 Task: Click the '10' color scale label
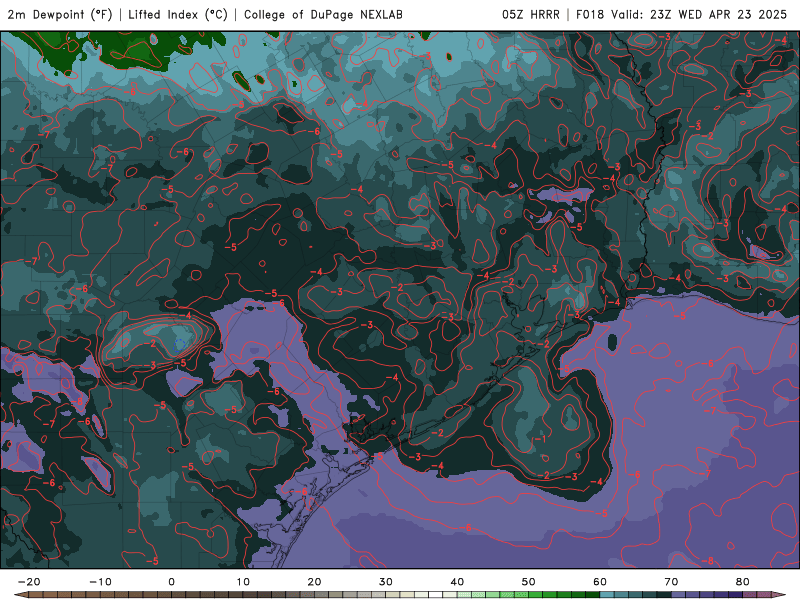(x=243, y=582)
